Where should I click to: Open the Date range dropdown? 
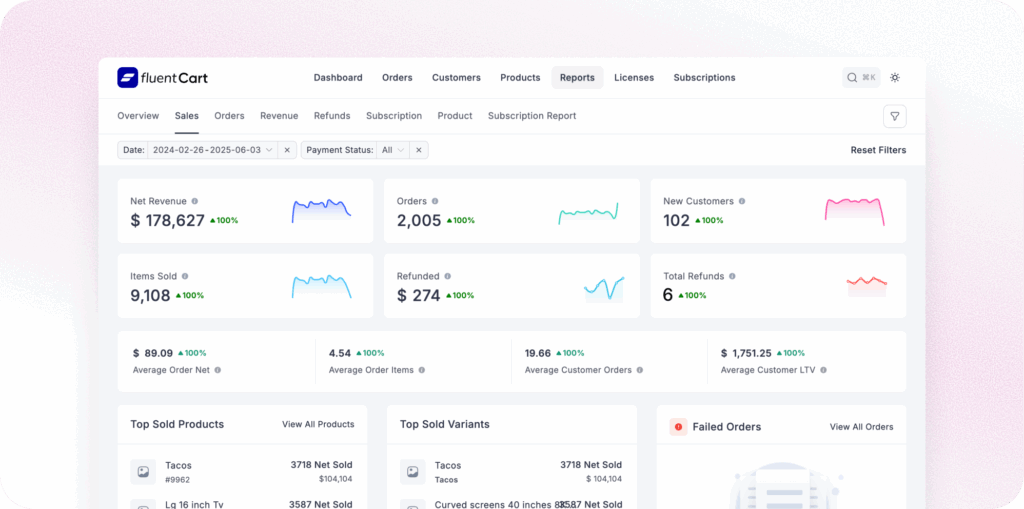tap(212, 150)
